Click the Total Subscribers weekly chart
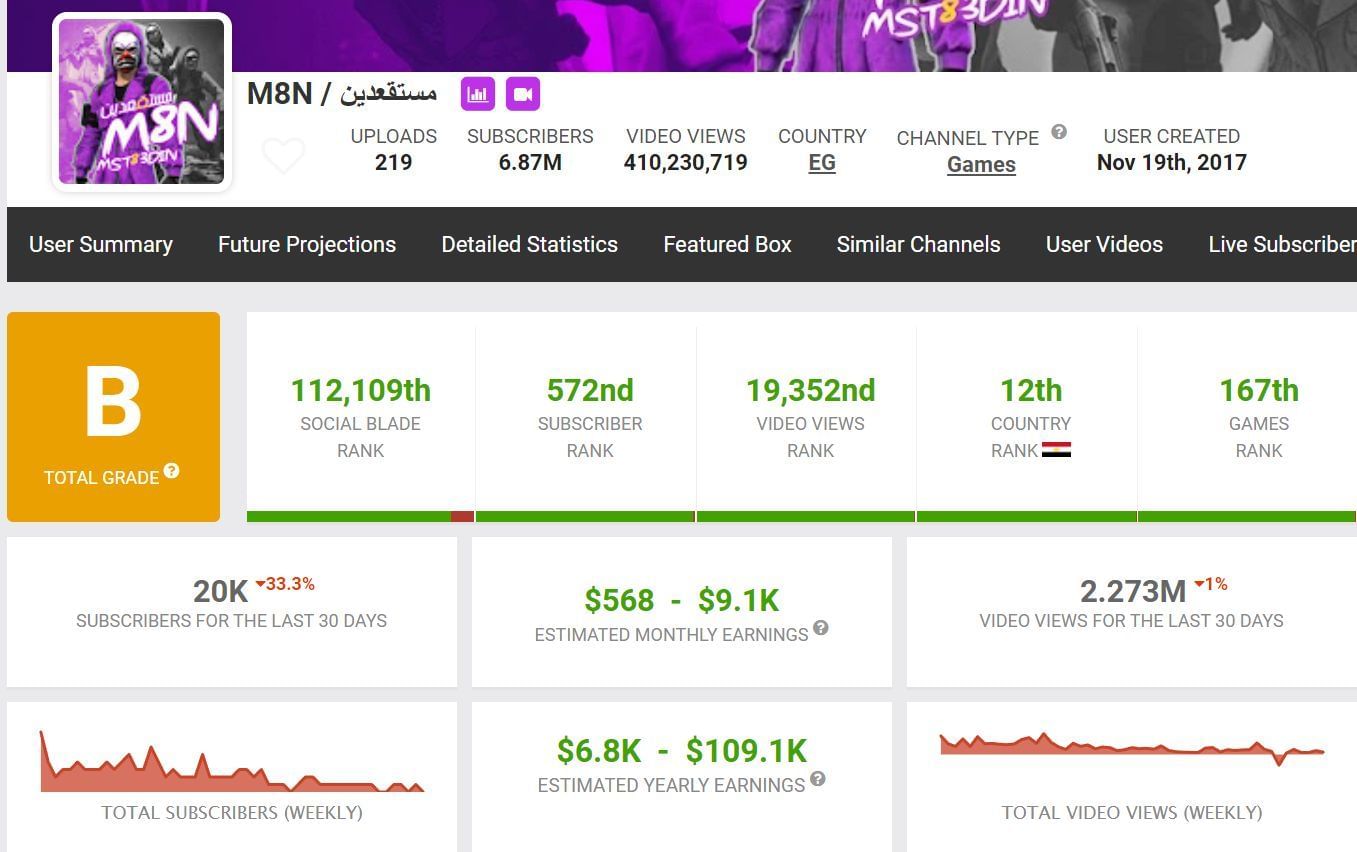 click(x=232, y=766)
